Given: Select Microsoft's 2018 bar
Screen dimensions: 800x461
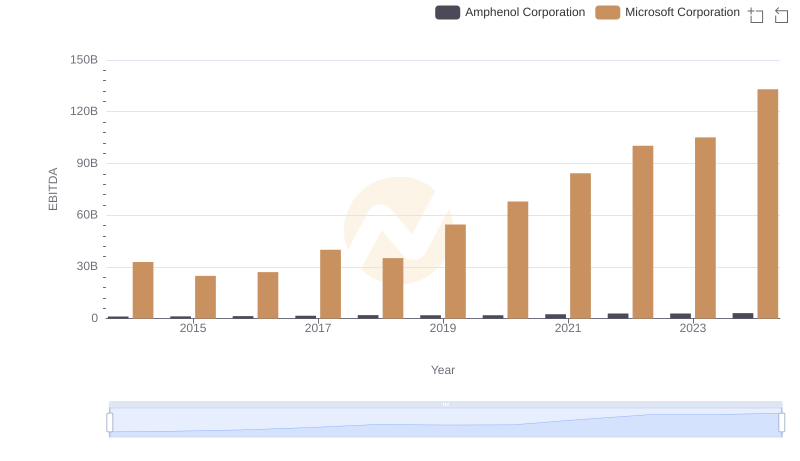Looking at the screenshot, I should click(393, 288).
